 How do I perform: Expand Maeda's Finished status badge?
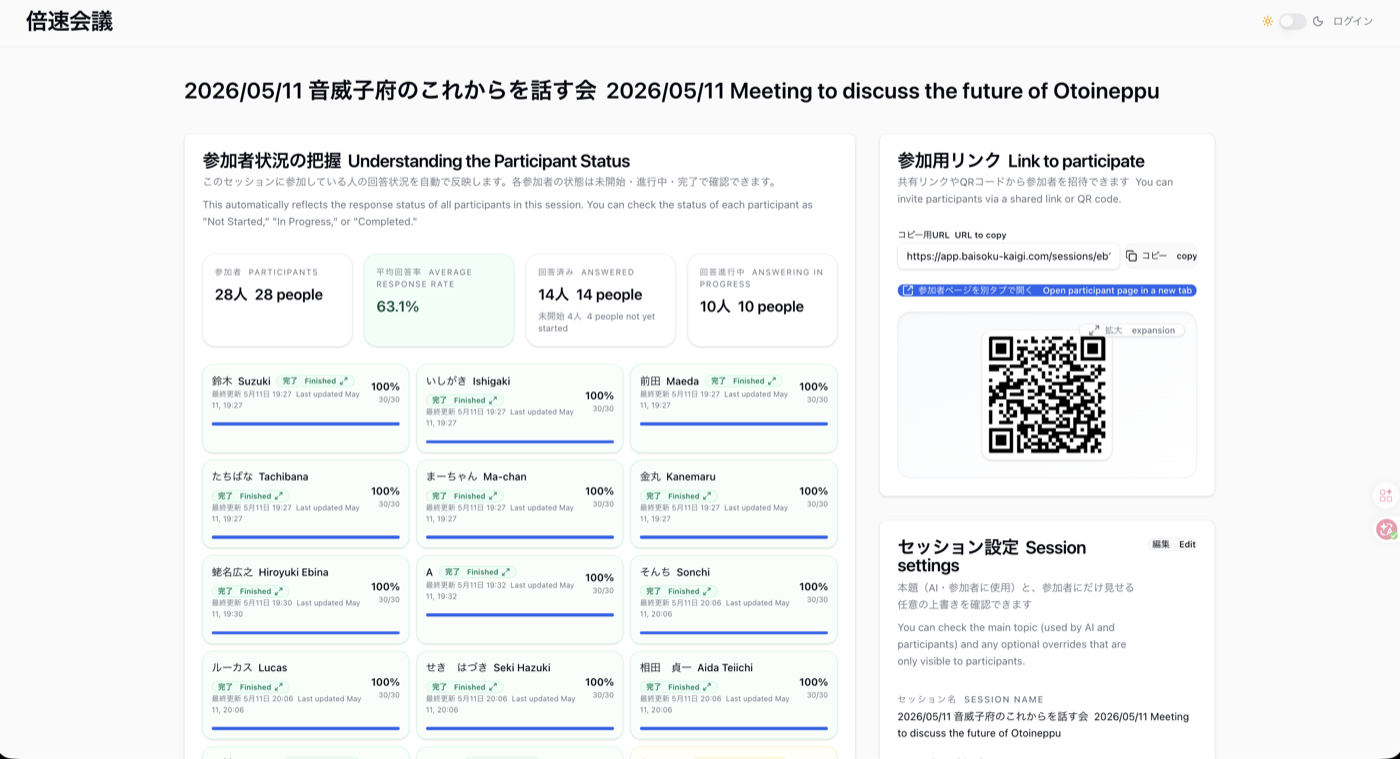744,381
